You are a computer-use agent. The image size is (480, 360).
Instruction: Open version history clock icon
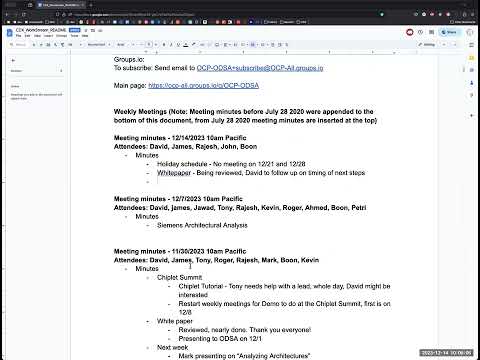(x=420, y=32)
